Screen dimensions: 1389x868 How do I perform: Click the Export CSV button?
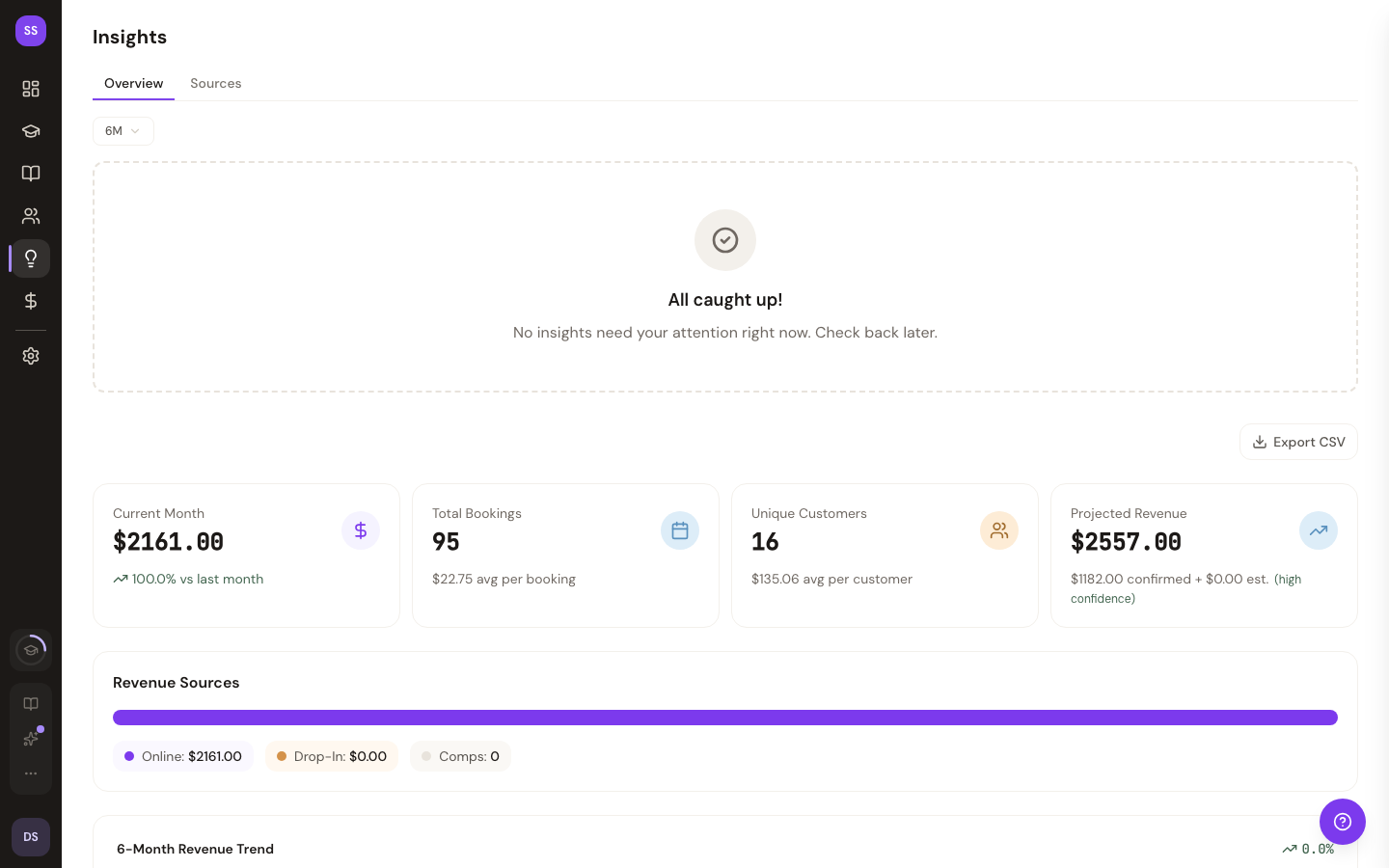click(x=1298, y=442)
